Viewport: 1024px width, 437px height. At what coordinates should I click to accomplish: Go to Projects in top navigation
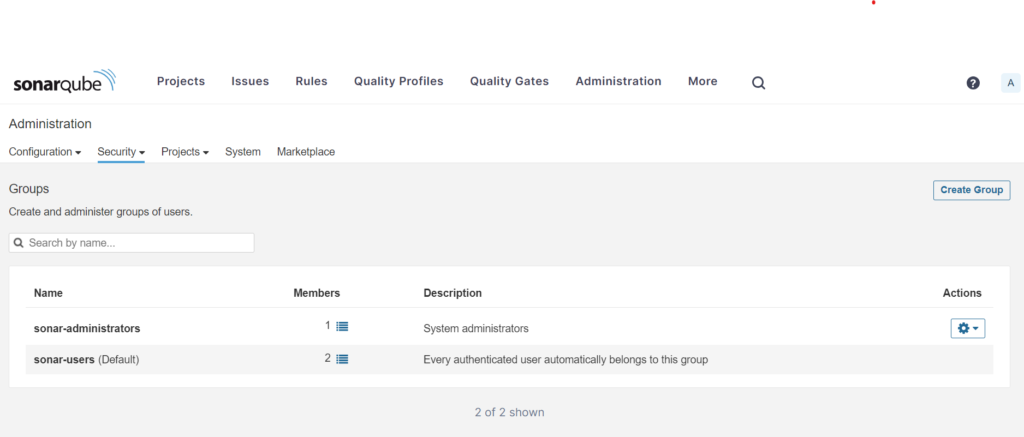(x=181, y=82)
